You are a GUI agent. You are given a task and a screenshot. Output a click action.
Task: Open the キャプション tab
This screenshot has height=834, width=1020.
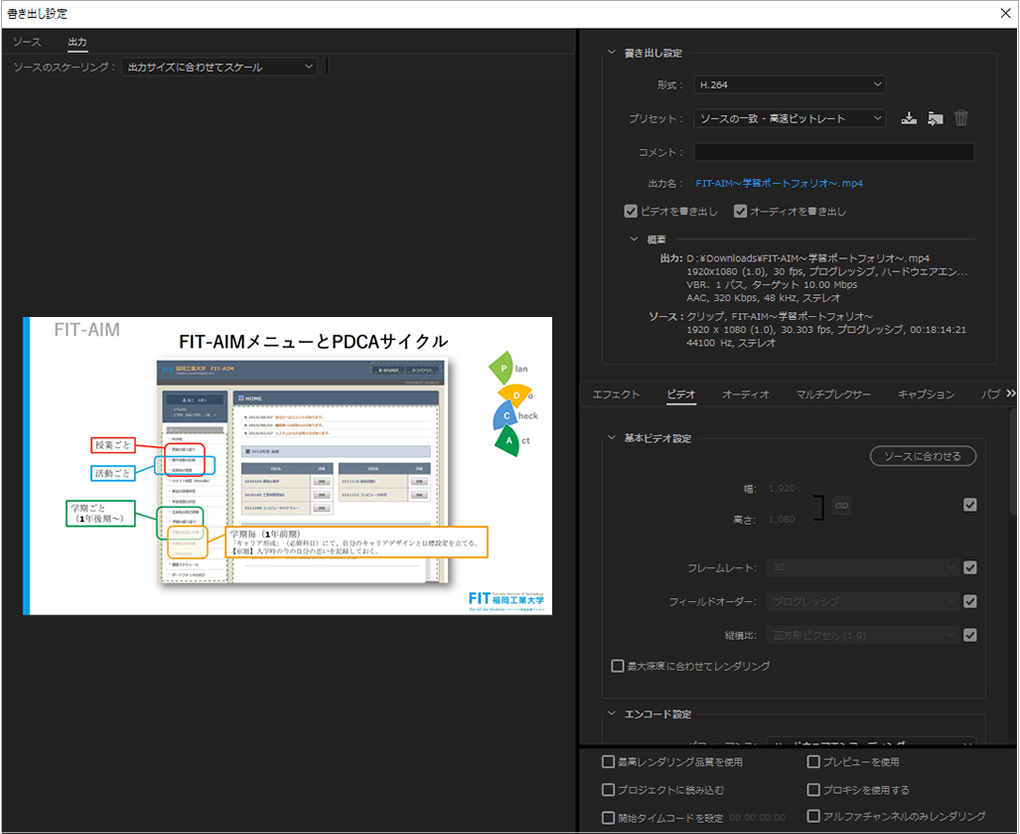click(x=926, y=394)
